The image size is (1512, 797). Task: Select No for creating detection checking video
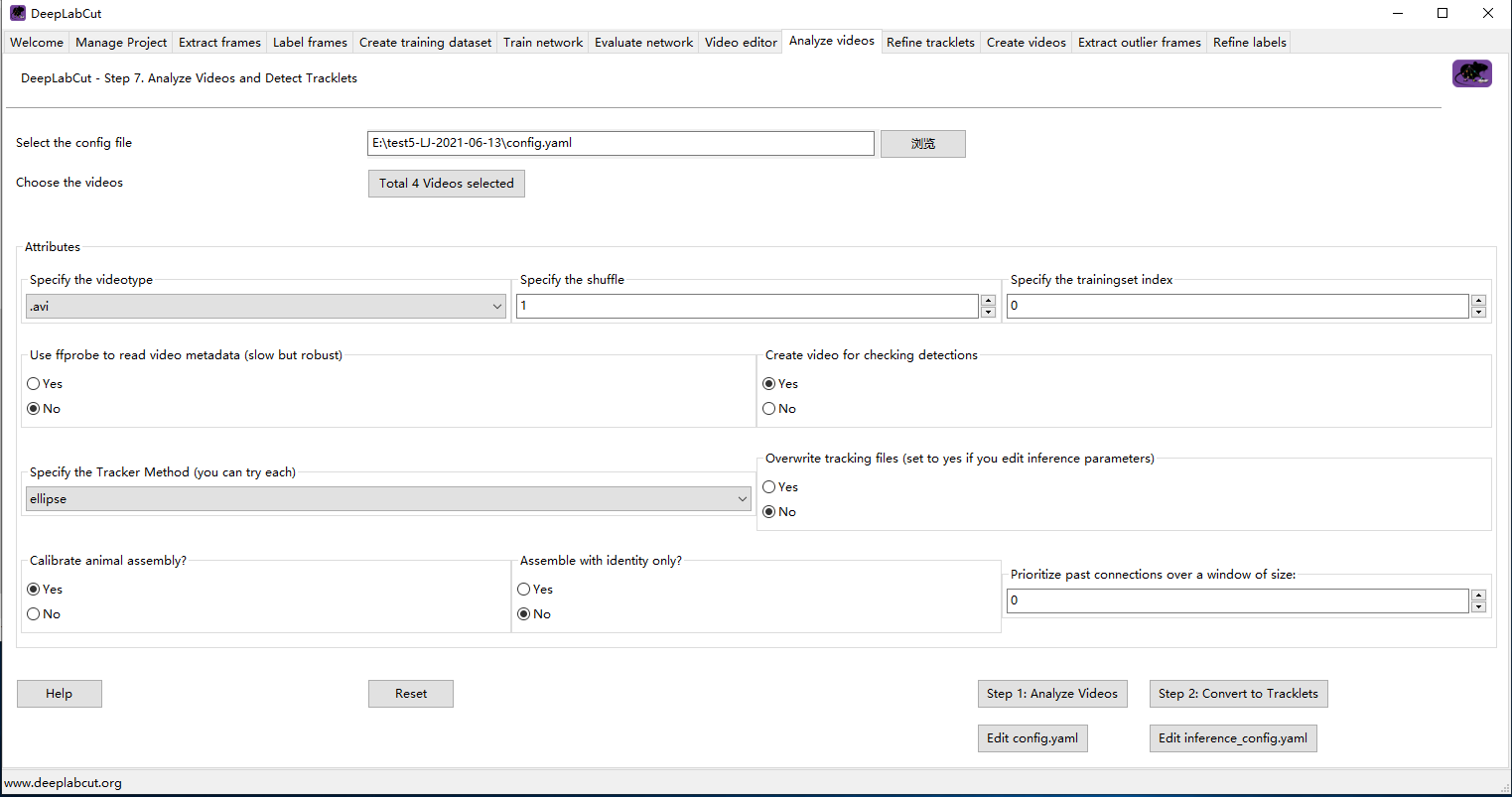768,408
